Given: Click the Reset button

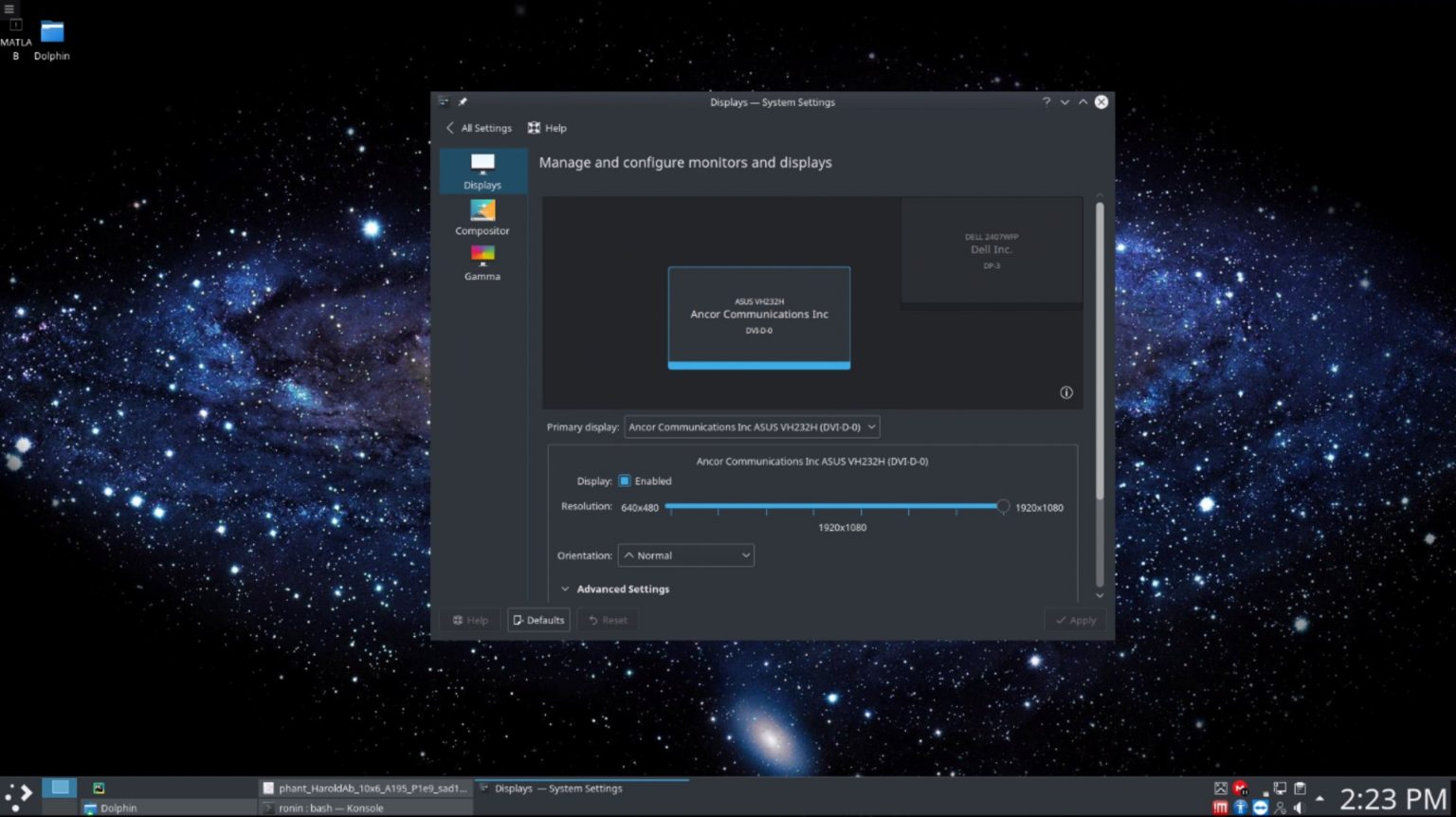Looking at the screenshot, I should click(608, 621).
